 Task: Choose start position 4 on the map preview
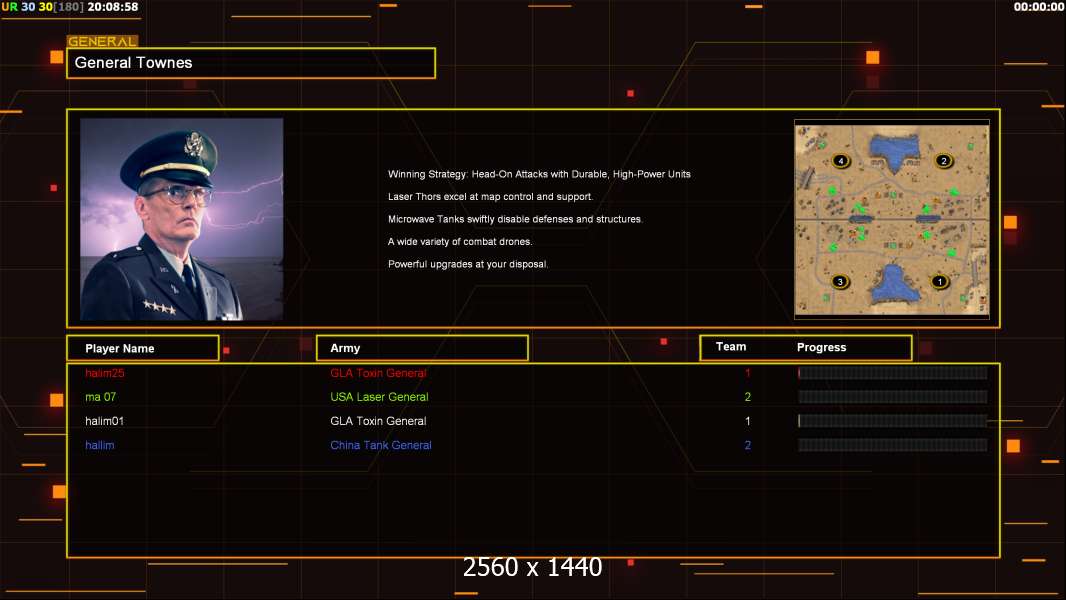point(840,161)
